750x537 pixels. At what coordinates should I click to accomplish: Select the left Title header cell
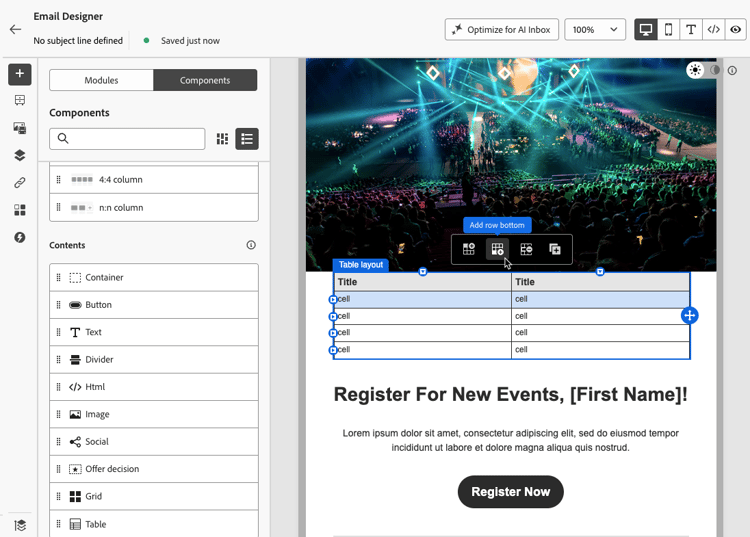(x=423, y=282)
